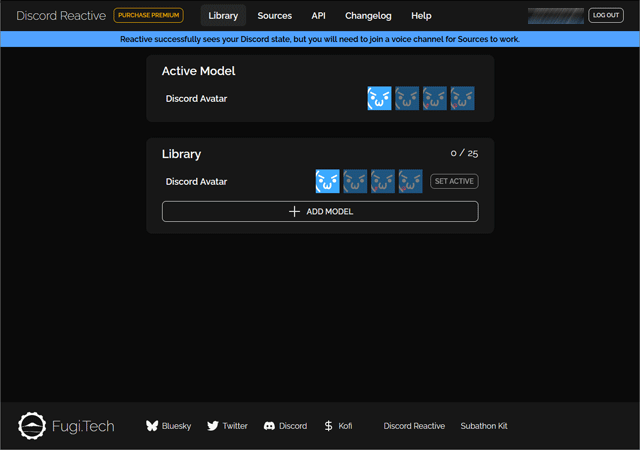The image size is (640, 450).
Task: Click the Fugi.Tech logo in the footer
Action: (x=33, y=426)
